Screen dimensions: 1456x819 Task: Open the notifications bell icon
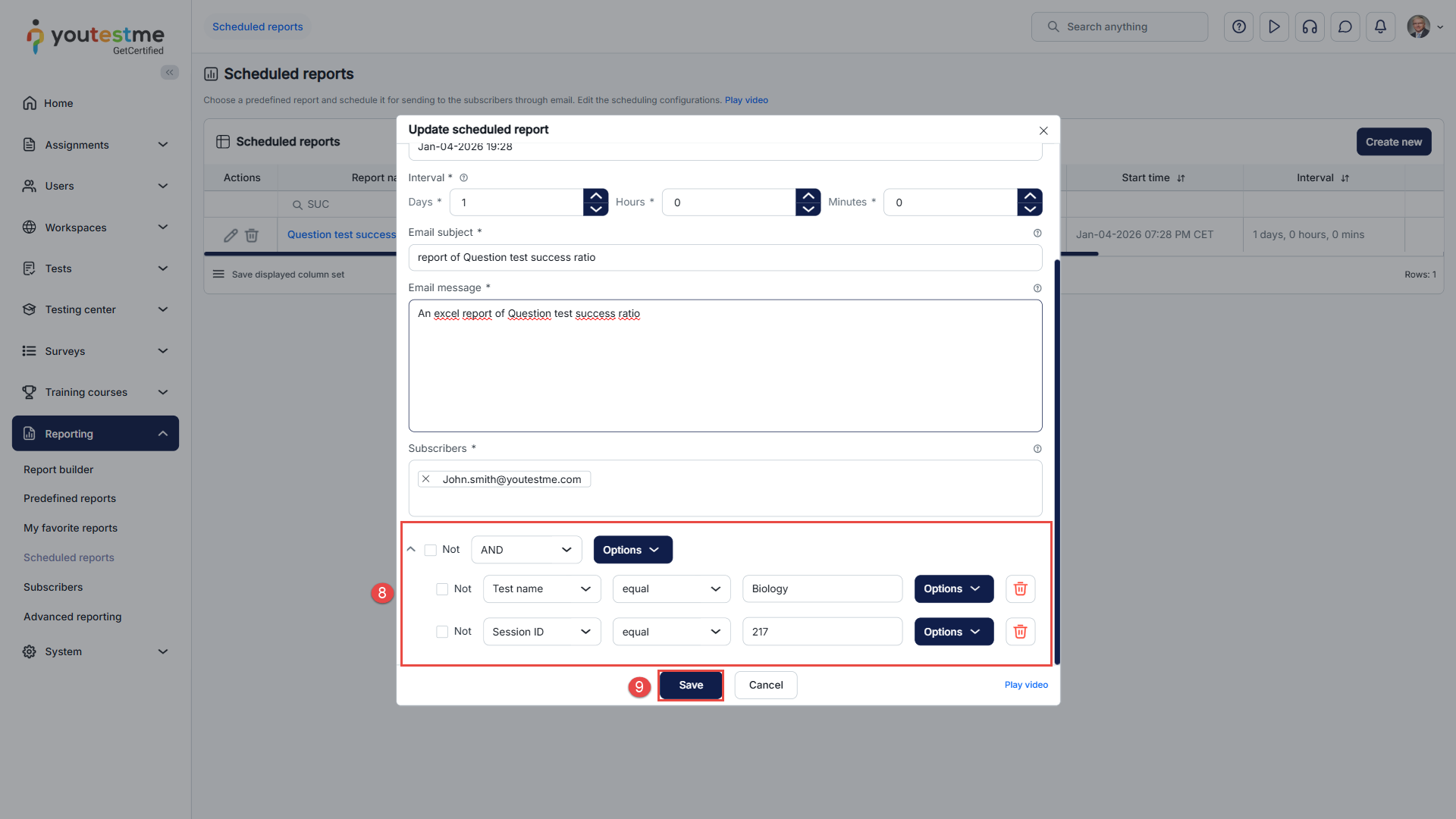click(x=1380, y=27)
